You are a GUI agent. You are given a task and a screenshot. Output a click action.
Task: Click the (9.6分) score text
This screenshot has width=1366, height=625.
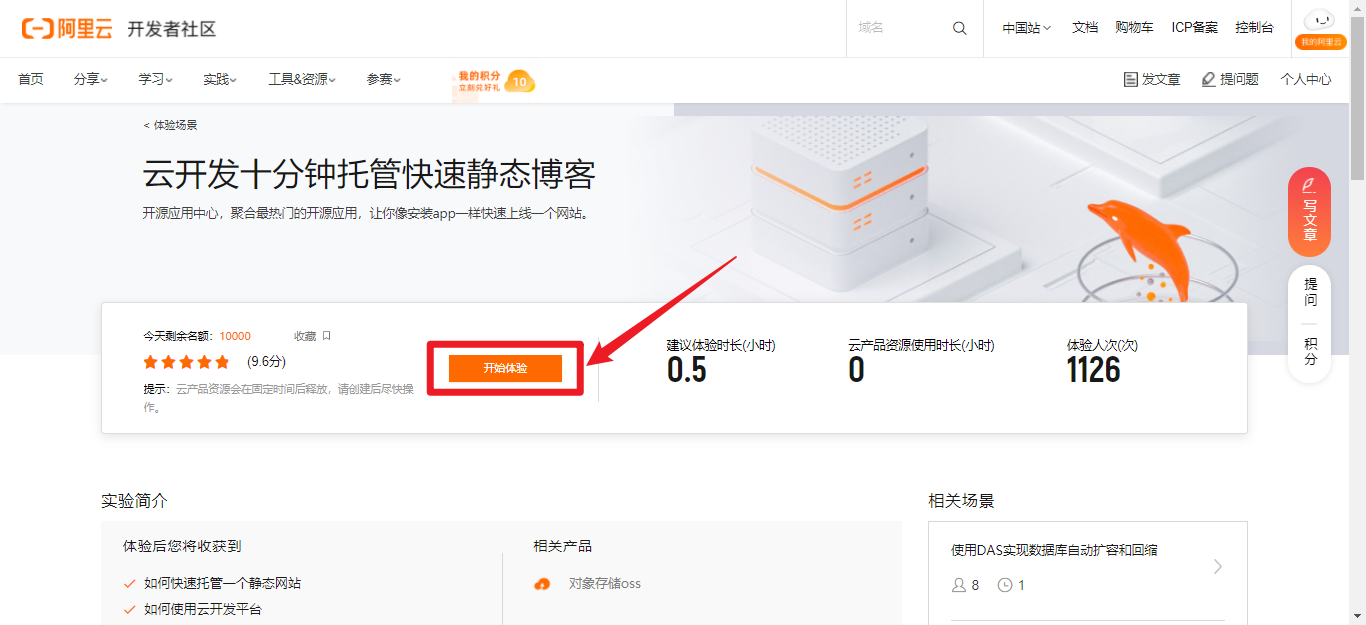pyautogui.click(x=266, y=362)
